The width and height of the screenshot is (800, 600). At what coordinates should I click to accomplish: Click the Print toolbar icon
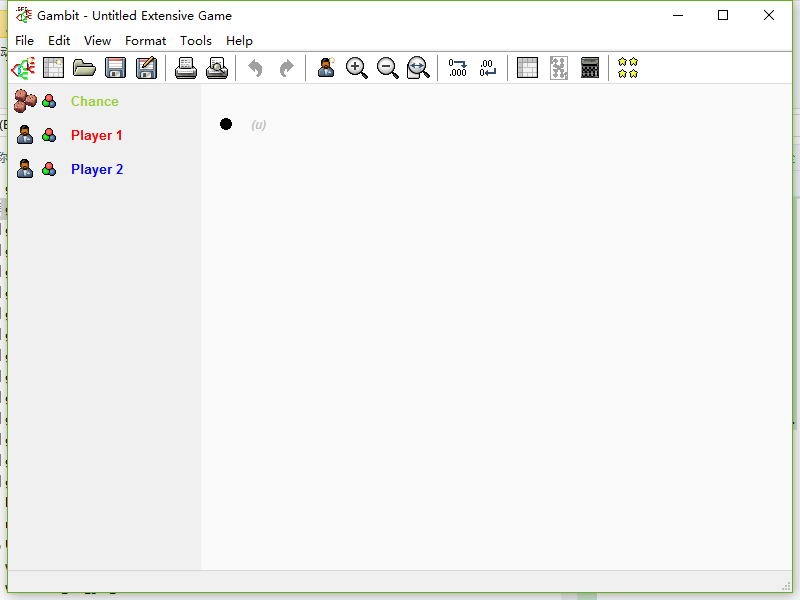tap(186, 68)
